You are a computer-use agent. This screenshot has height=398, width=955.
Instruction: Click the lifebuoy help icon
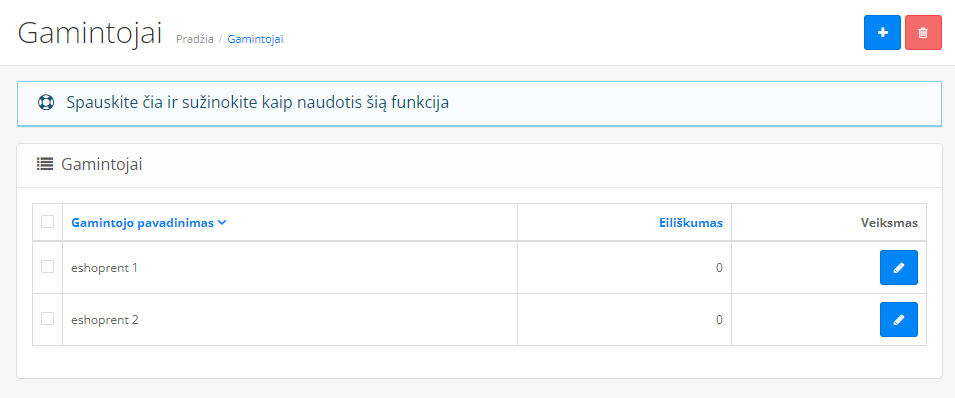click(46, 102)
